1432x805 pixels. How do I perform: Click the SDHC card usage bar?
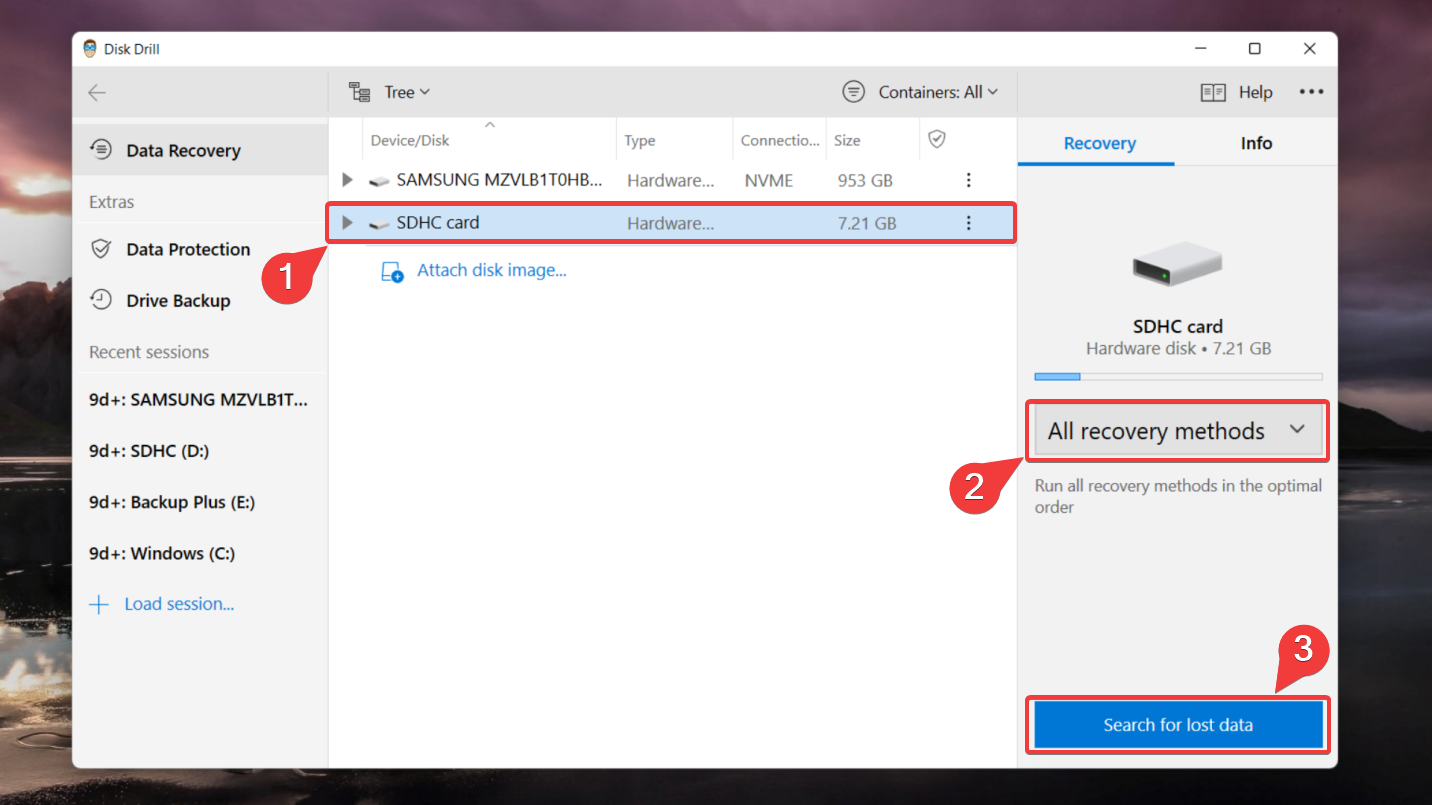pos(1178,377)
